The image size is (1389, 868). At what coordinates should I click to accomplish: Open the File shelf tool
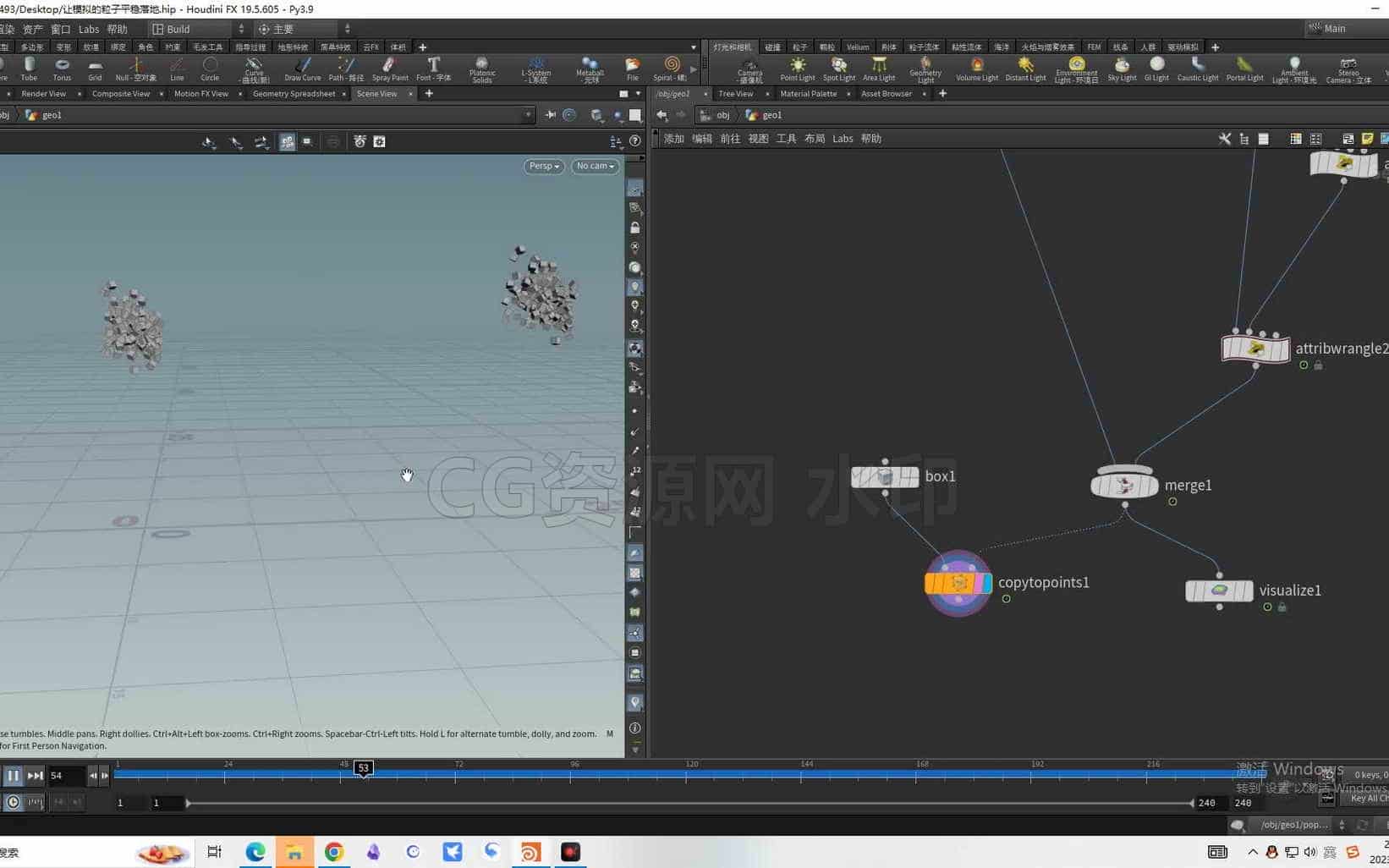(x=633, y=69)
